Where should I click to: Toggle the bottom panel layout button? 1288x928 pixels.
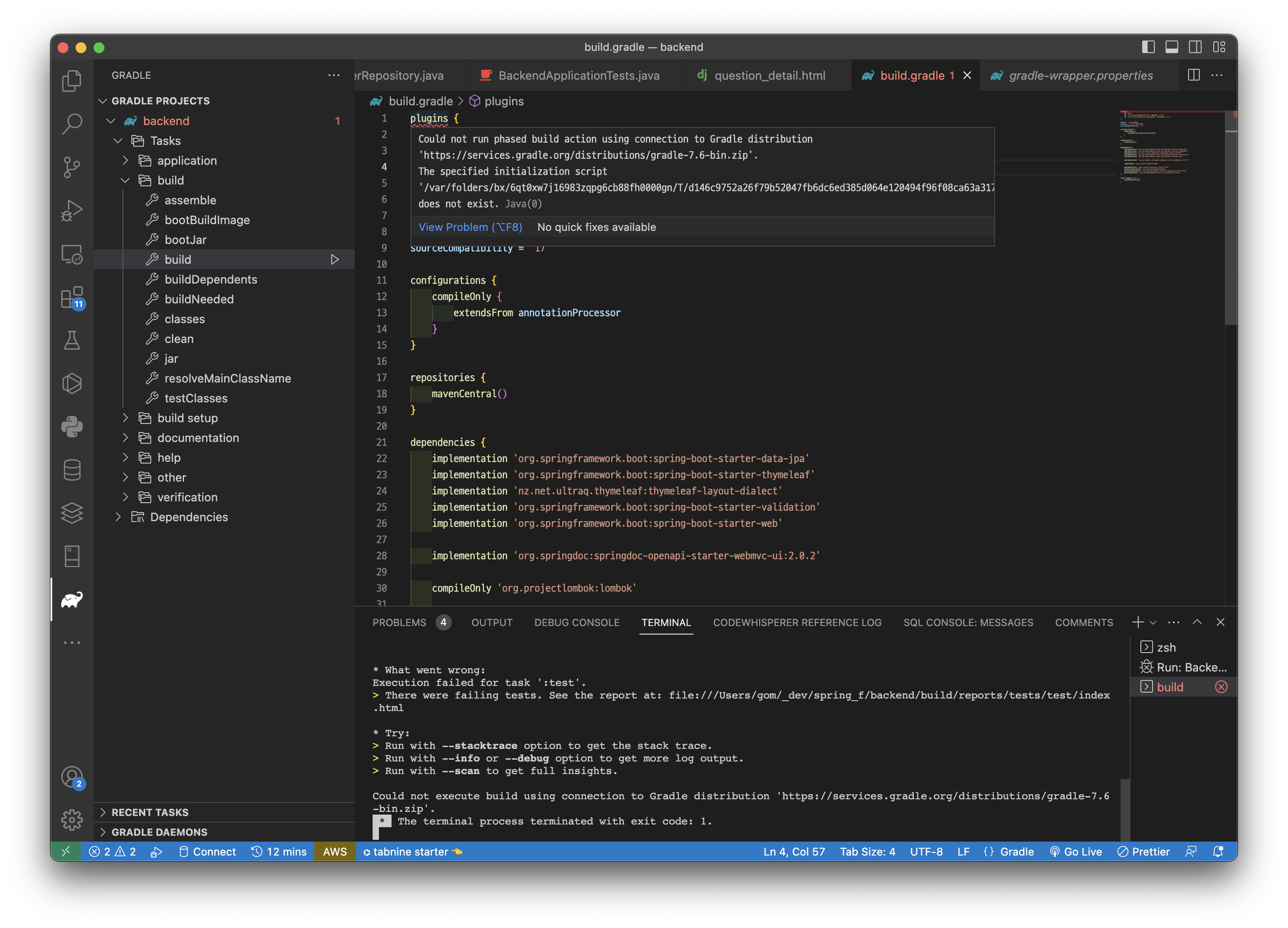(x=1171, y=47)
